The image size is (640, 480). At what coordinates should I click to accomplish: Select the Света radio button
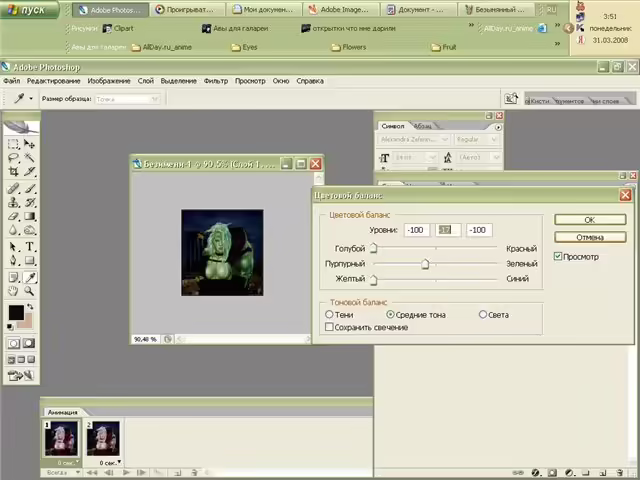(482, 314)
